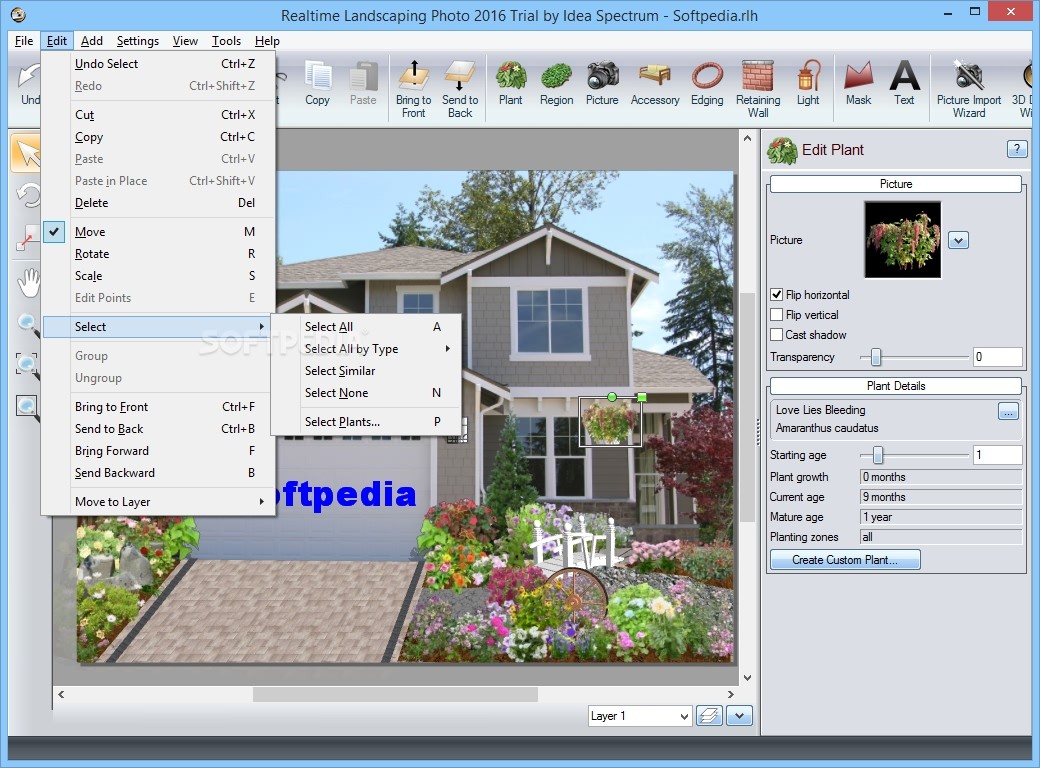The width and height of the screenshot is (1040, 768).
Task: Enable Cast shadow checkbox
Action: coord(777,334)
